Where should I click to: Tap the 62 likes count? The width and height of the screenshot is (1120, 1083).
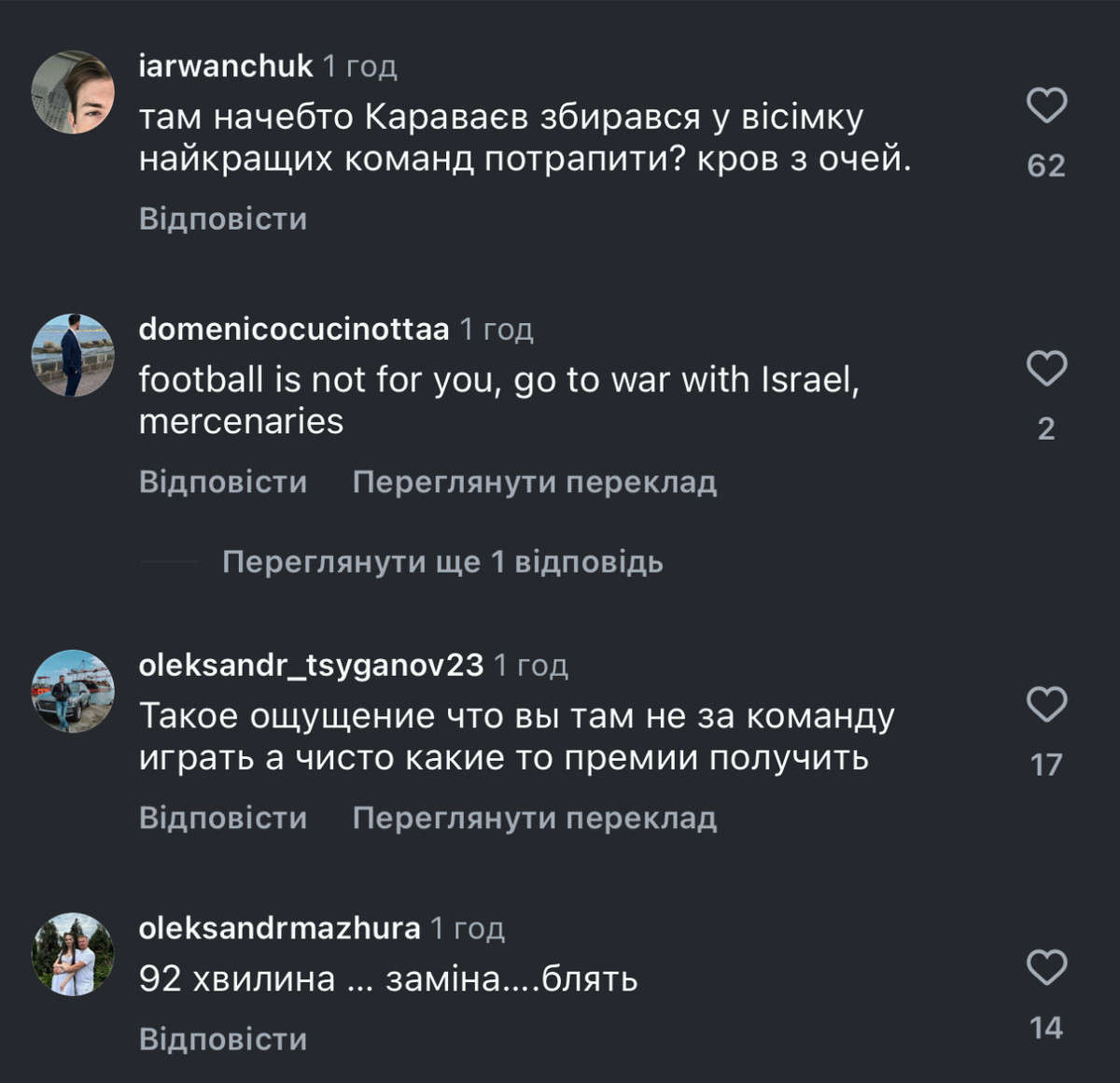[x=1046, y=165]
